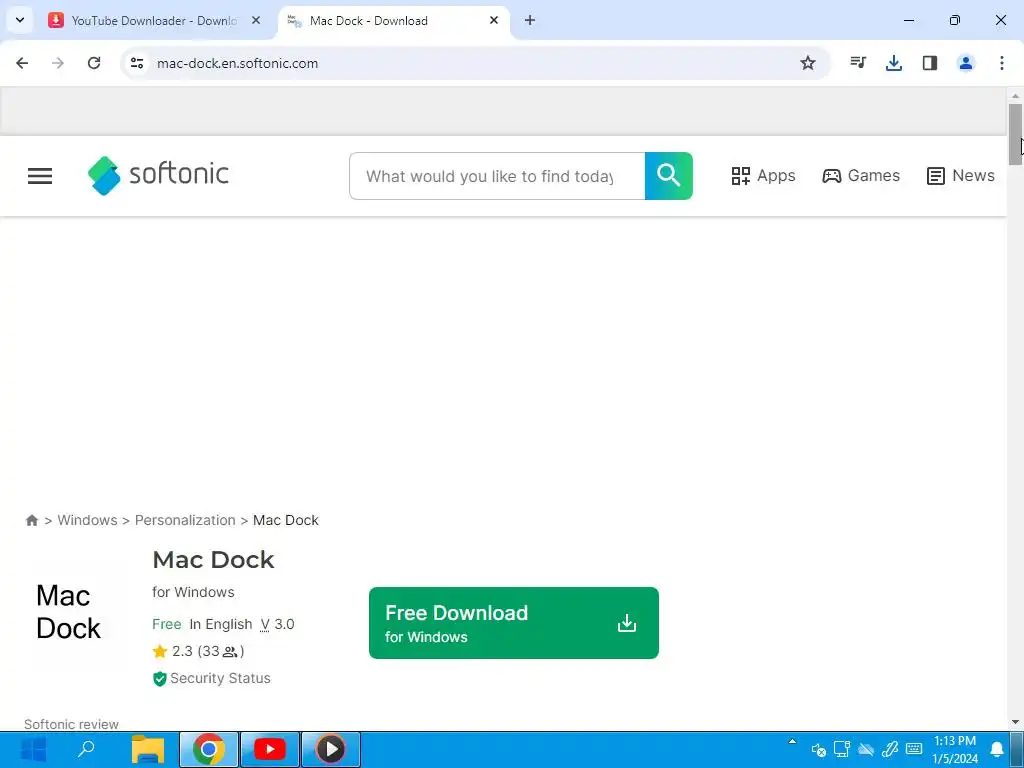1024x768 pixels.
Task: Click the network tray icon
Action: (842, 748)
